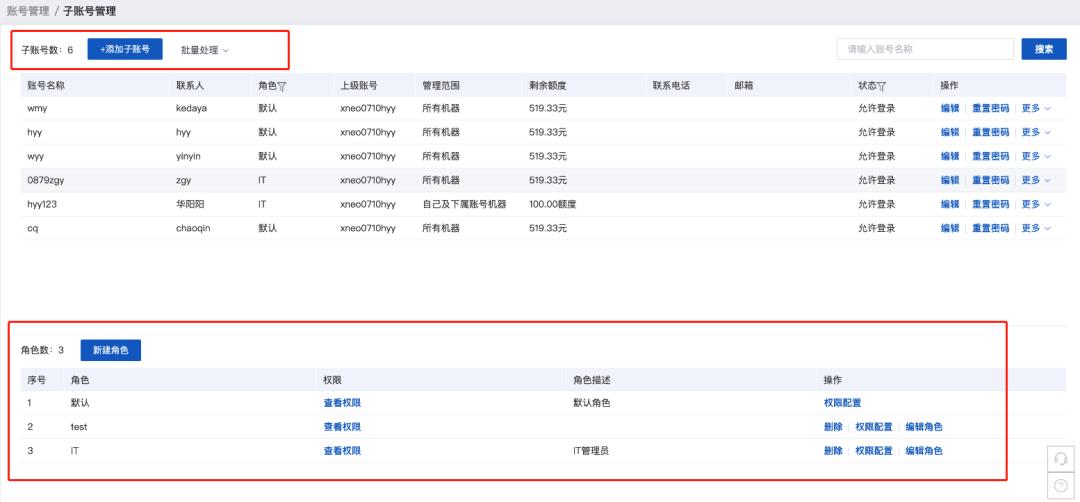Click the 新建角色 button
The image size is (1080, 502).
[110, 350]
